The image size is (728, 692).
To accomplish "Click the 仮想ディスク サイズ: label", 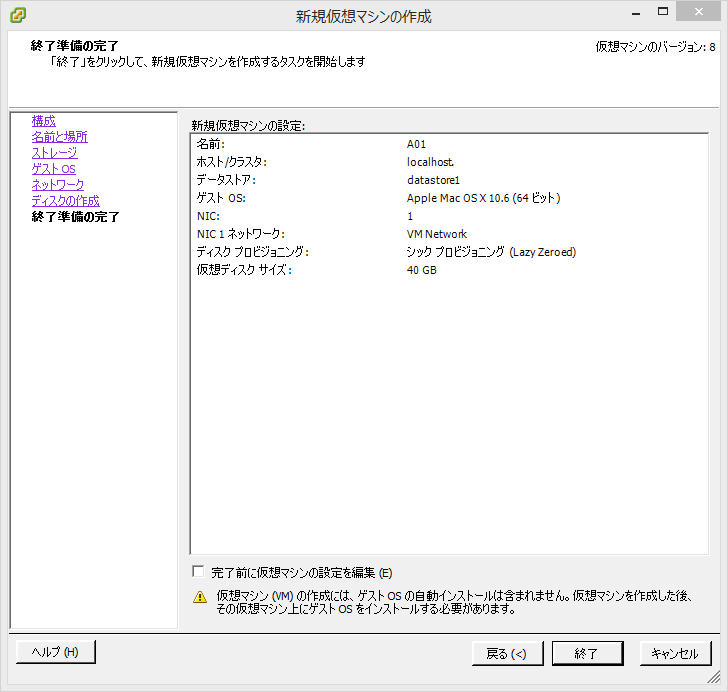I will point(244,270).
